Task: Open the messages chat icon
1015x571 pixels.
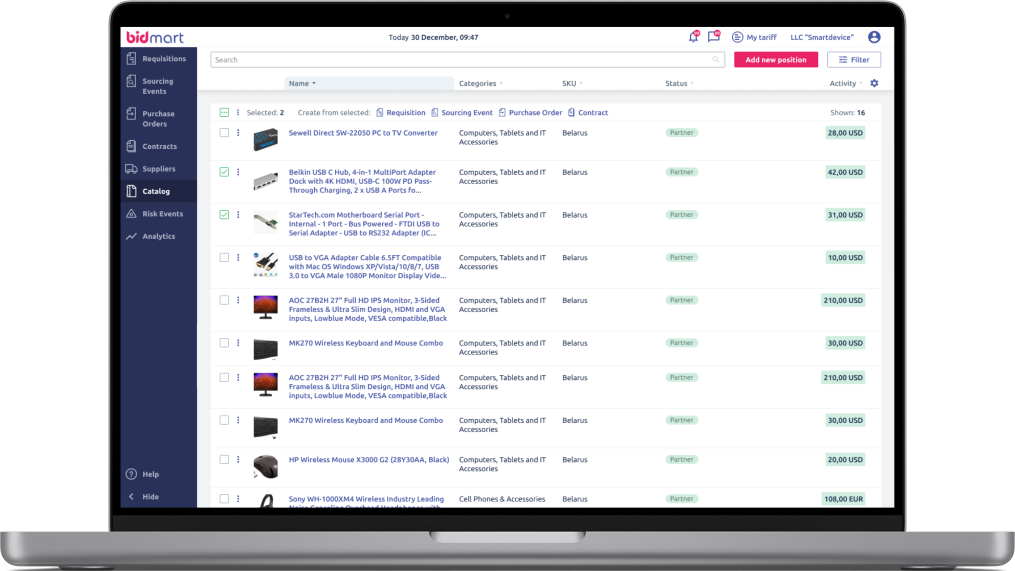Action: pos(714,37)
